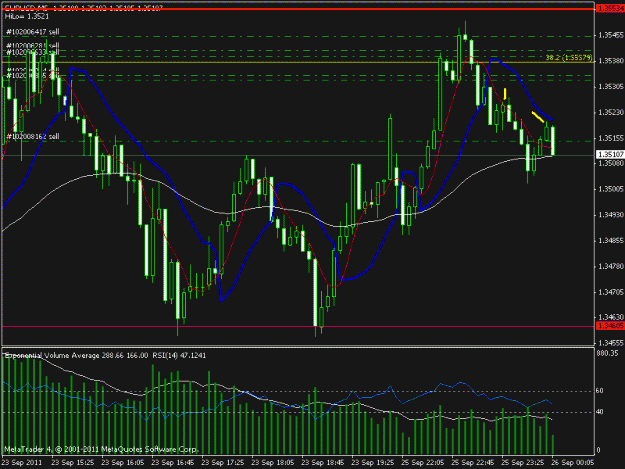Select the diagonal yellow trendline near blue line
The width and height of the screenshot is (625, 469).
(538, 117)
